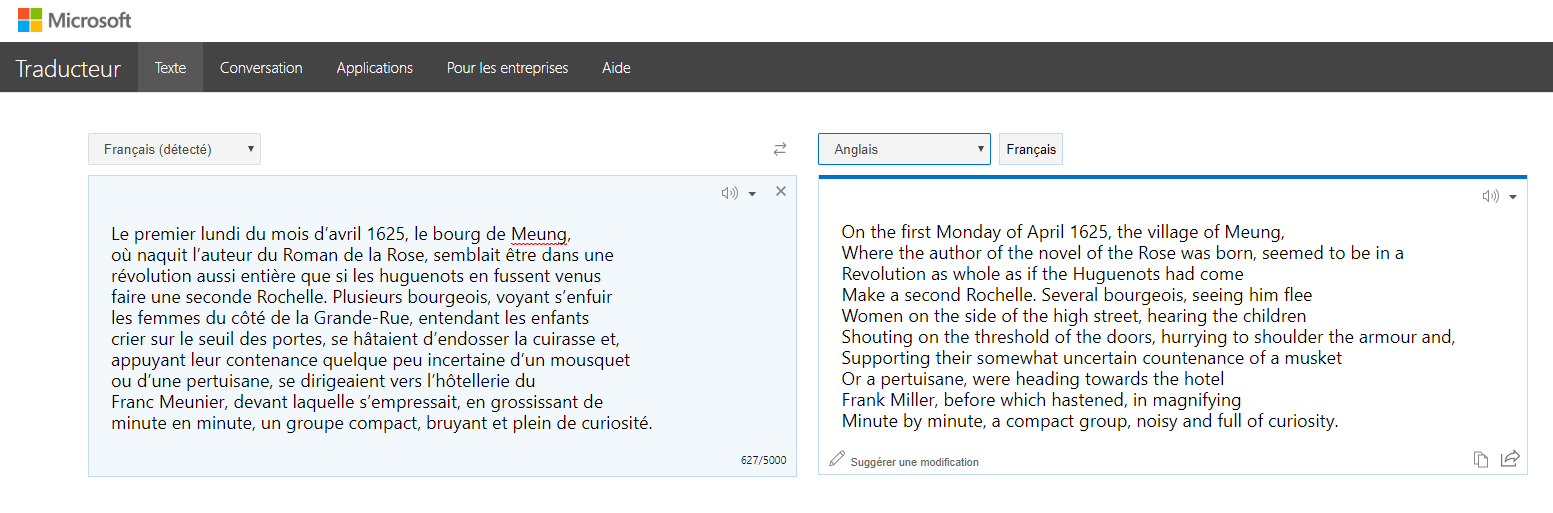Click source line 'Franc Meunier, devant laquelle'
The width and height of the screenshot is (1553, 513).
357,402
